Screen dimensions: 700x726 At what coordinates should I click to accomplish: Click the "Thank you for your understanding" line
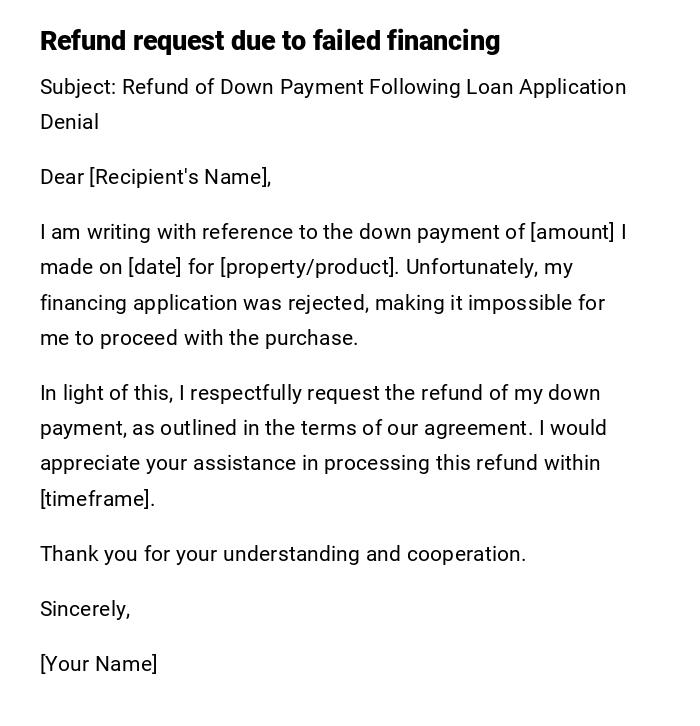200,554
